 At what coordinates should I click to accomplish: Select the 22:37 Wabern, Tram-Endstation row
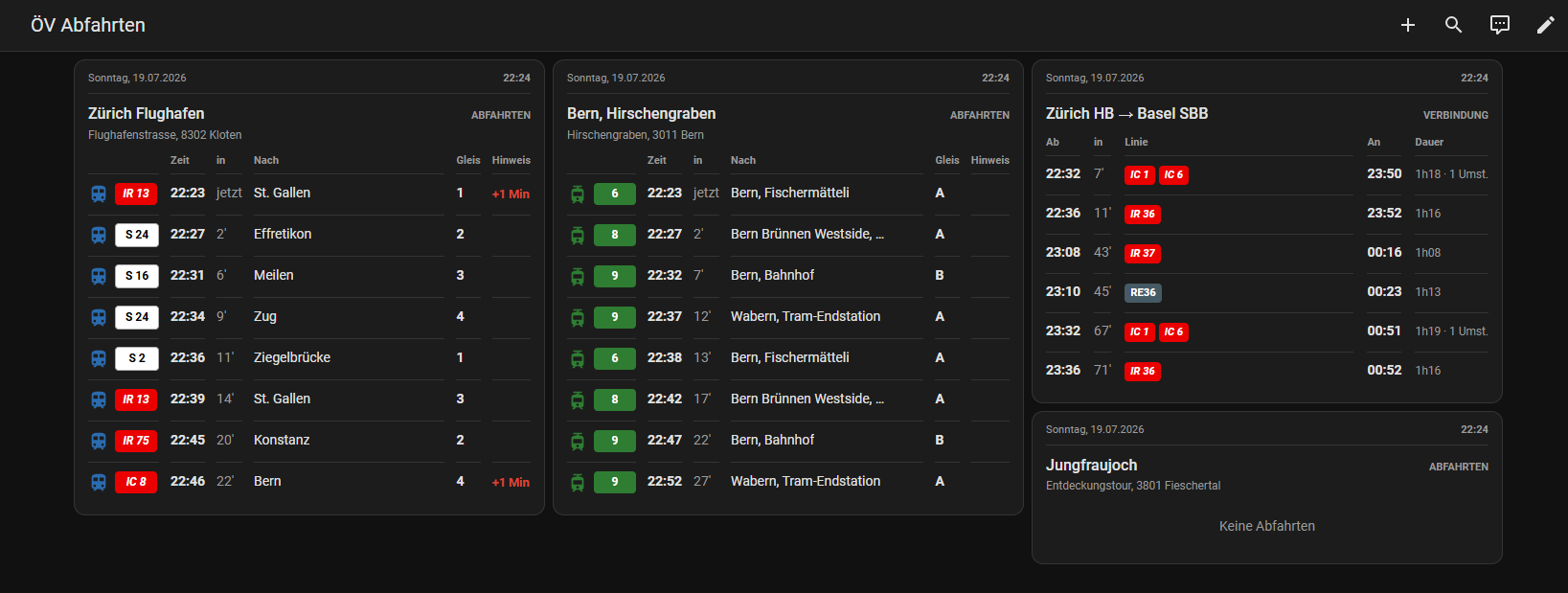tap(788, 317)
